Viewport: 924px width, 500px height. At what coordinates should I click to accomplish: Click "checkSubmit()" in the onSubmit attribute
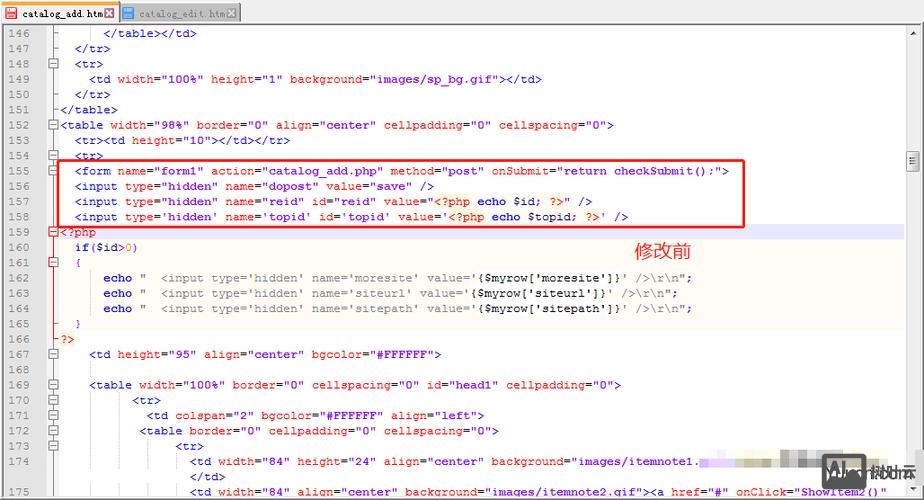[659, 171]
